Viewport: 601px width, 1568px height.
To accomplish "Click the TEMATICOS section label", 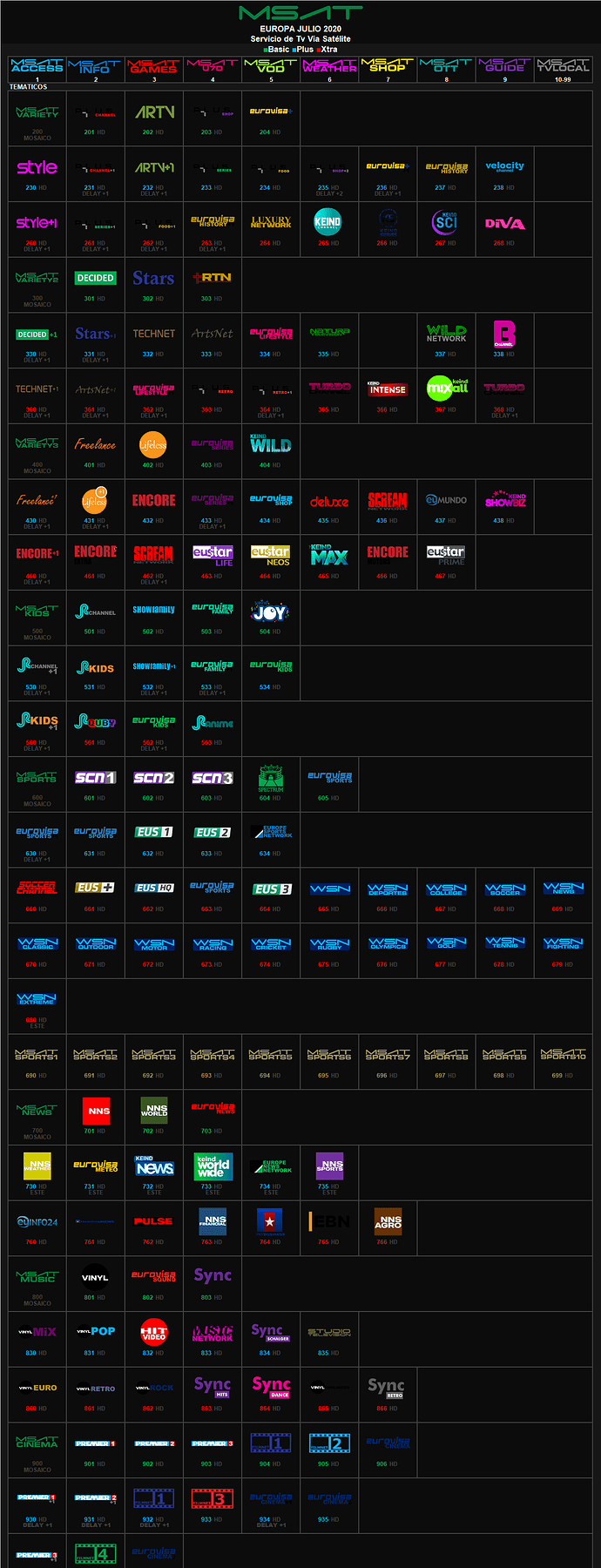I will pyautogui.click(x=28, y=87).
